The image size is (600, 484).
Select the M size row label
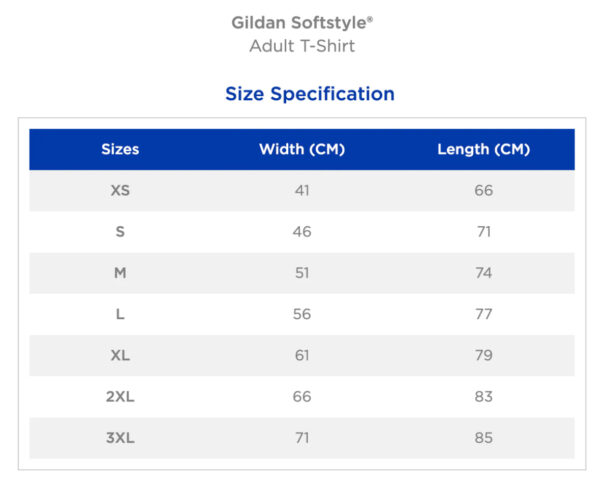pos(120,273)
